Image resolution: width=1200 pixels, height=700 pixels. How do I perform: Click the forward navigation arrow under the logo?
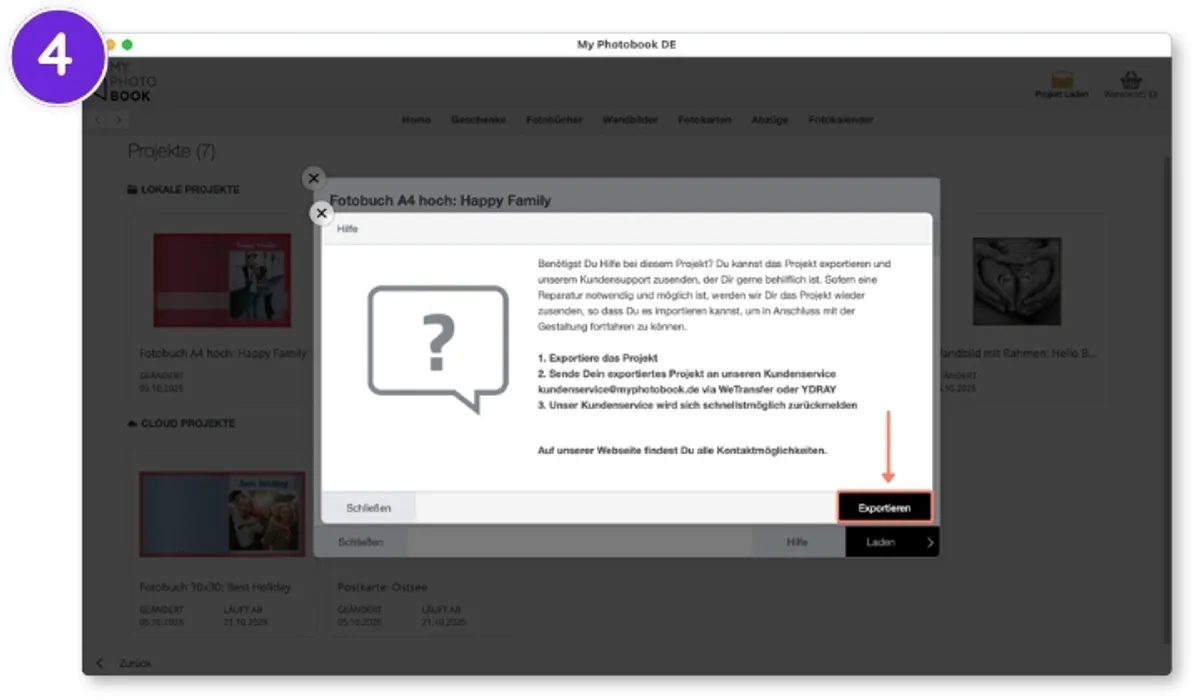point(119,120)
